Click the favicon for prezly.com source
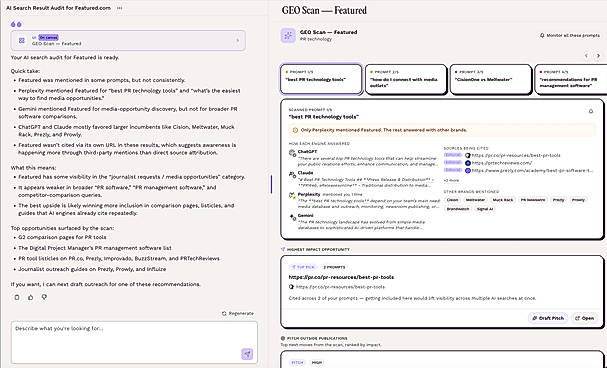Viewport: 607px width, 368px height. click(468, 170)
